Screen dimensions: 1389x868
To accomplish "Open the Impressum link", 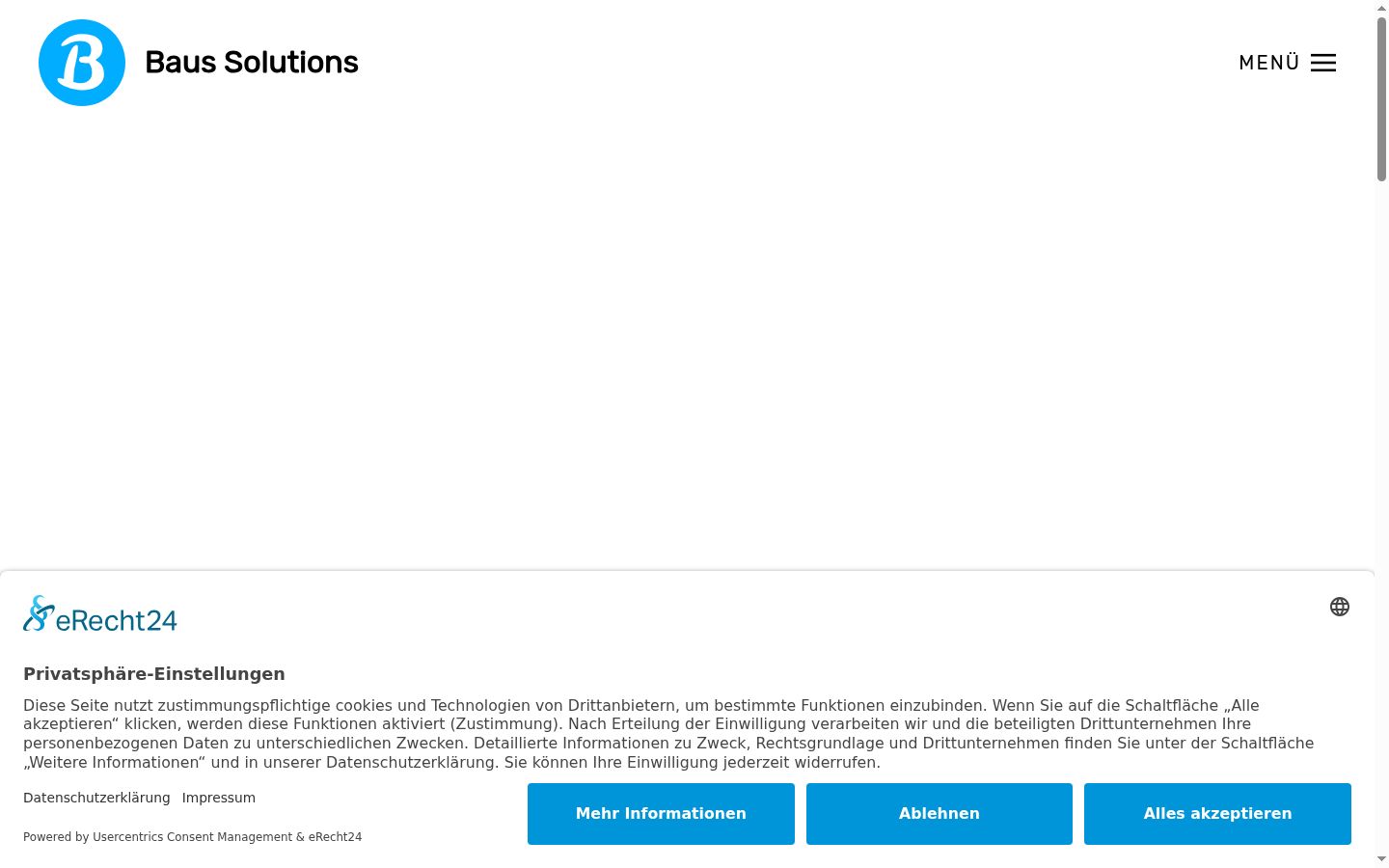I will [219, 798].
